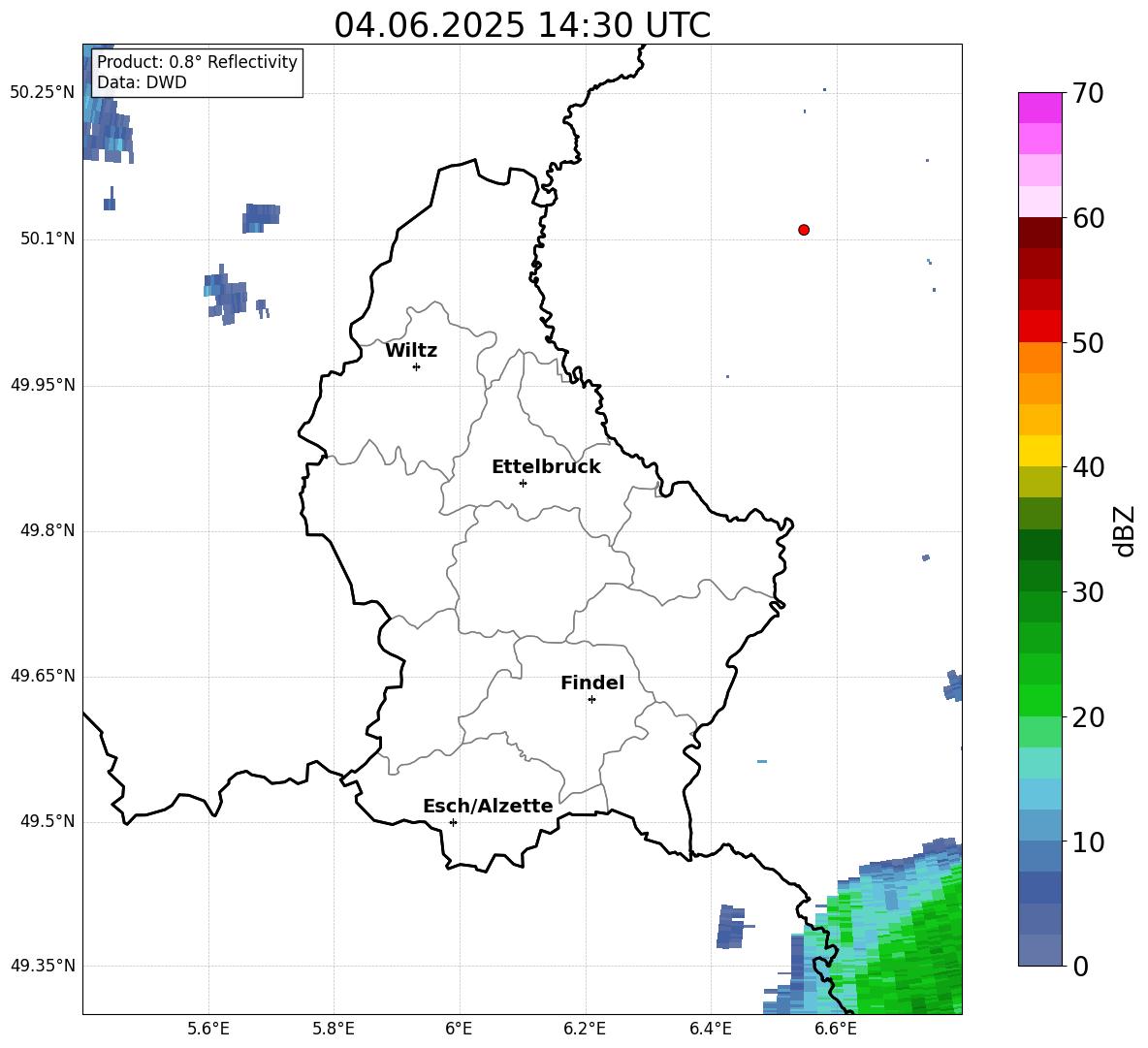
Task: Click the Wiltz station cross marker
Action: 417,366
